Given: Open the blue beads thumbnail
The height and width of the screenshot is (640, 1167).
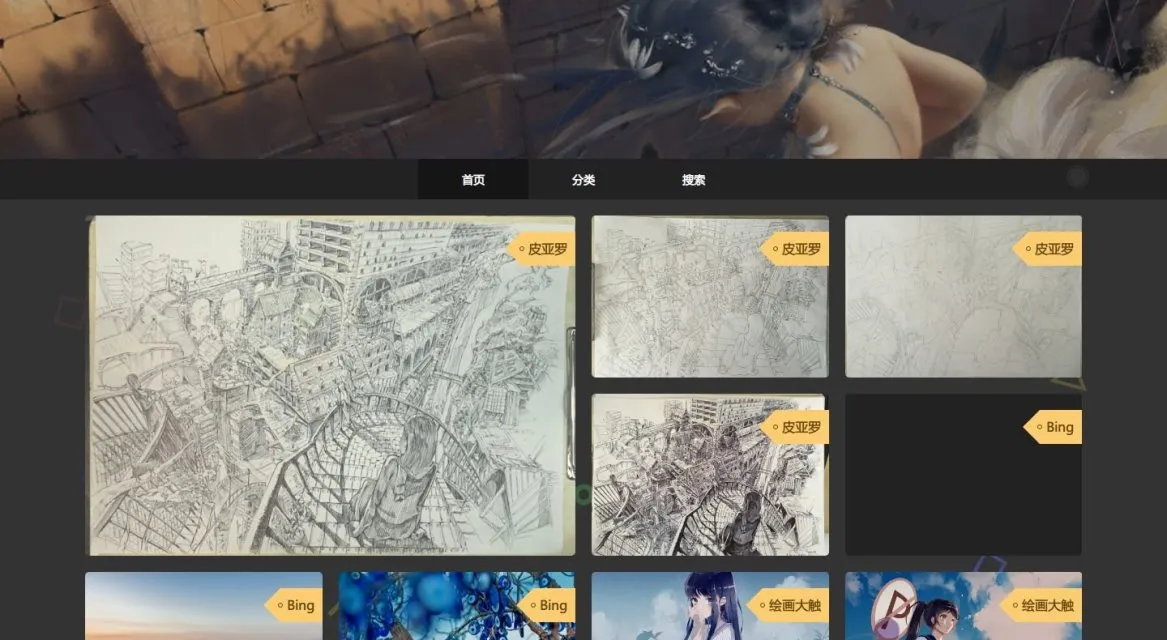Looking at the screenshot, I should [430, 610].
